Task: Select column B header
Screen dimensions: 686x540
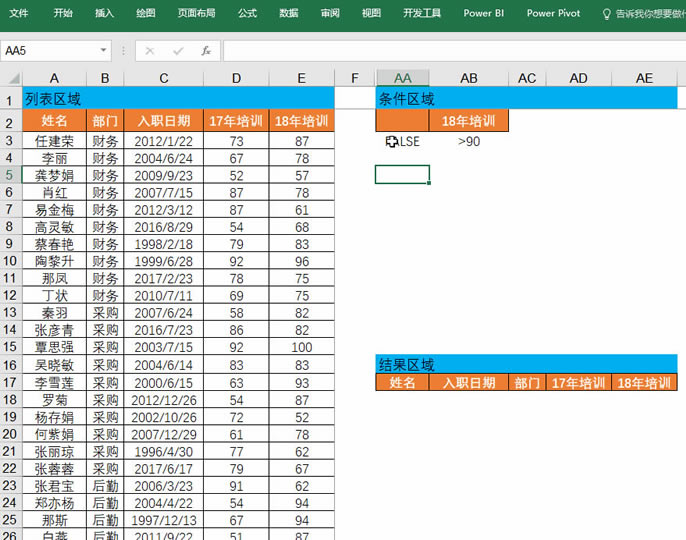Action: click(105, 78)
